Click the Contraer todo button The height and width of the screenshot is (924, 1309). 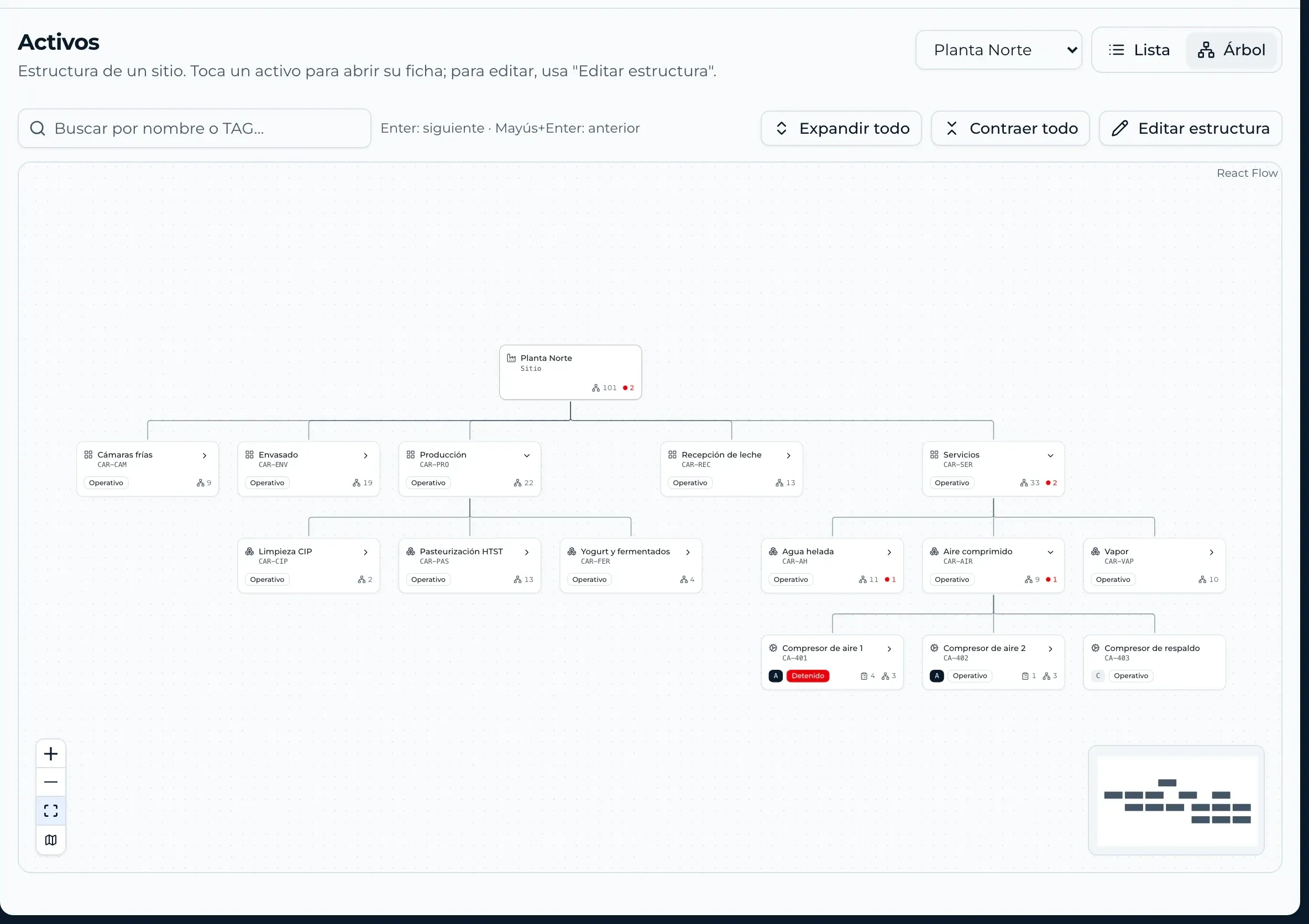pyautogui.click(x=1010, y=128)
